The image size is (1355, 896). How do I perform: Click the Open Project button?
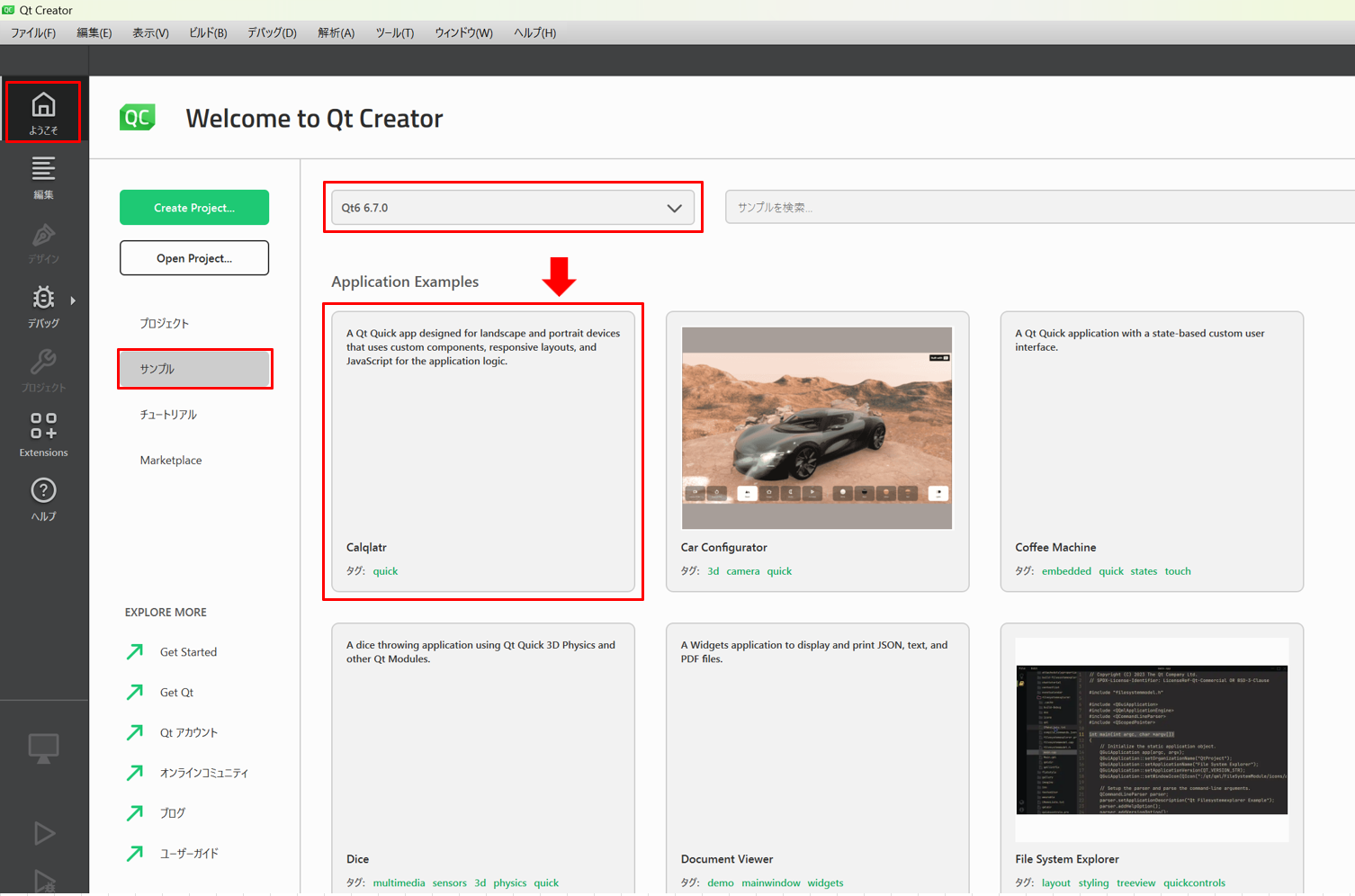[x=194, y=258]
